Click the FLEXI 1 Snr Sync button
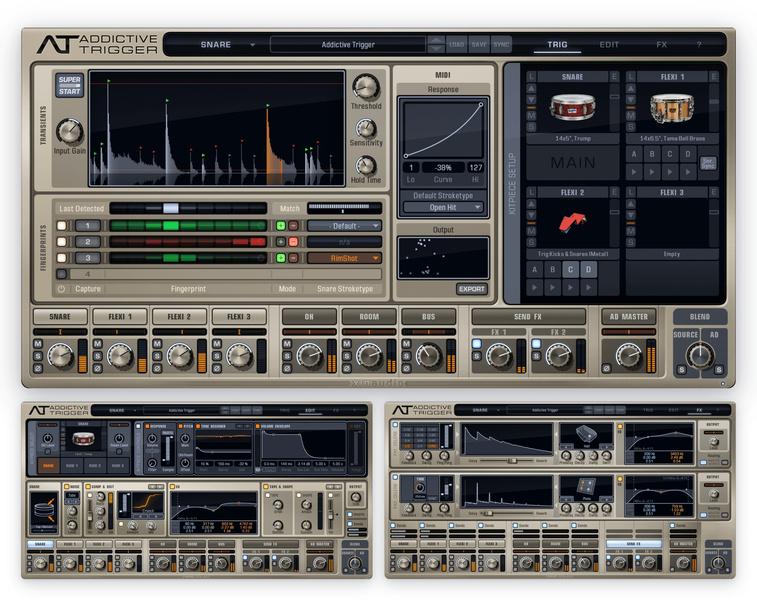This screenshot has height=600, width=757. click(707, 163)
